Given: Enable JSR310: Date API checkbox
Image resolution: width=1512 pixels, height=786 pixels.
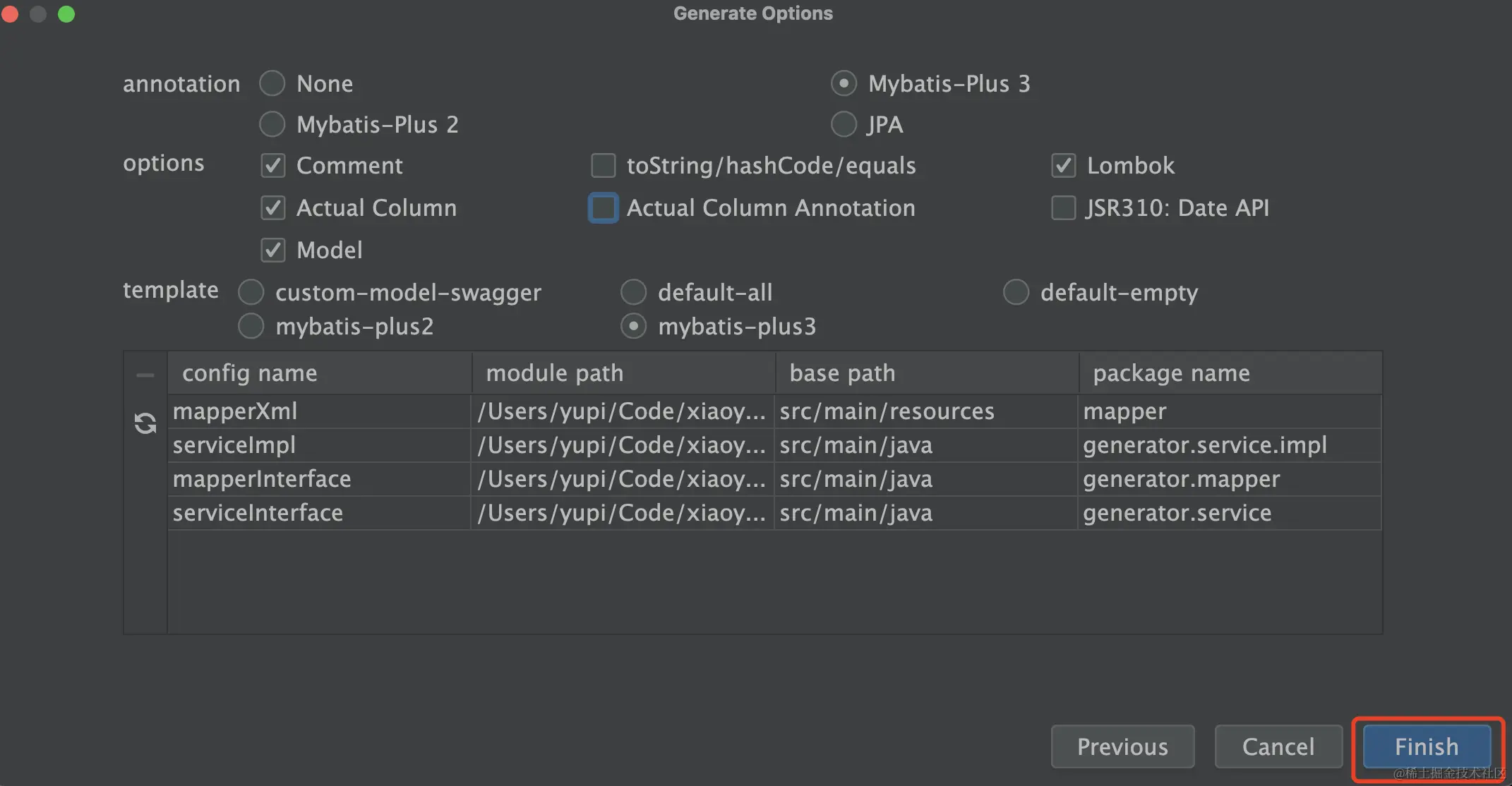Looking at the screenshot, I should (x=1064, y=208).
